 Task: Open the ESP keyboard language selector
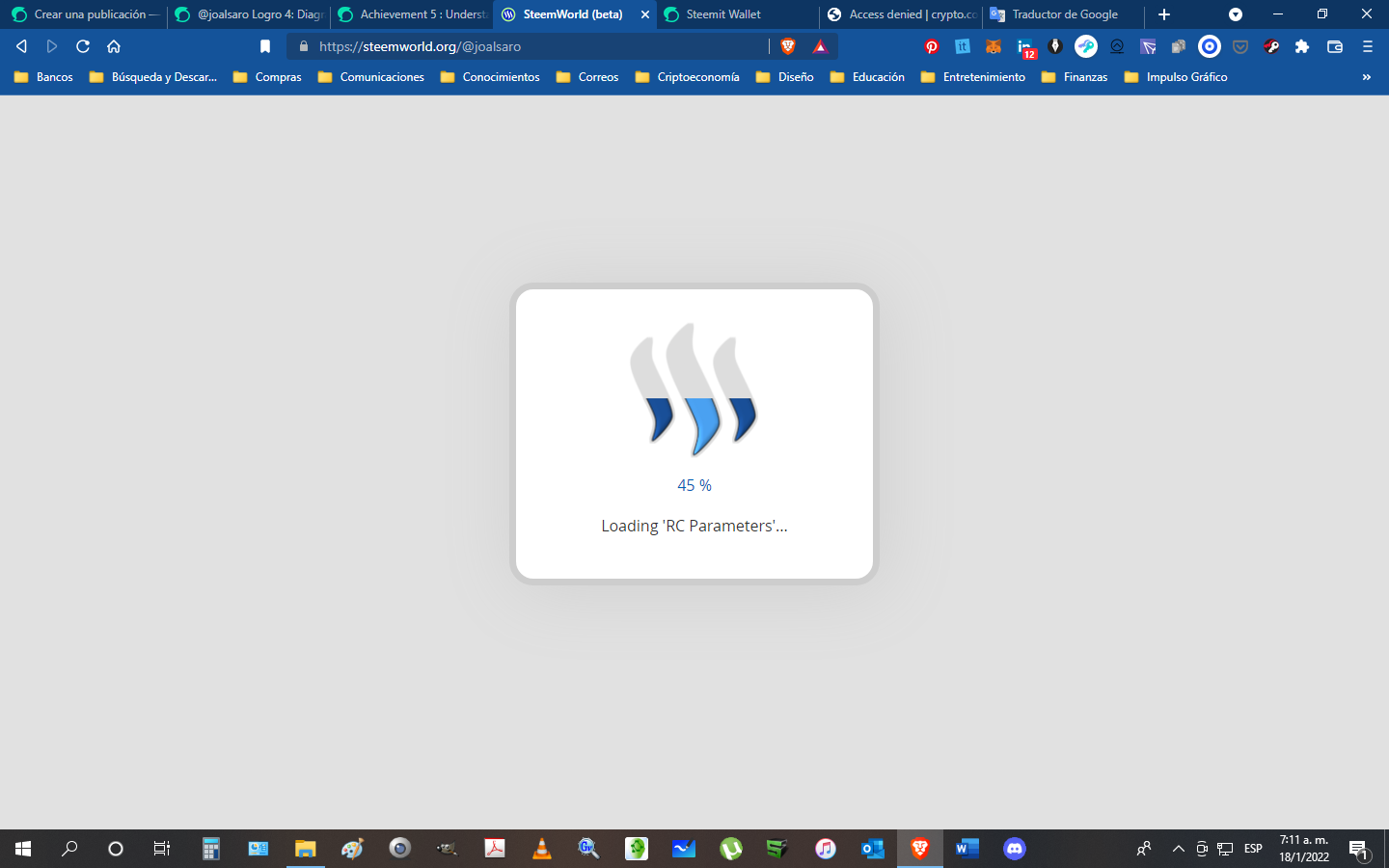pyautogui.click(x=1253, y=849)
